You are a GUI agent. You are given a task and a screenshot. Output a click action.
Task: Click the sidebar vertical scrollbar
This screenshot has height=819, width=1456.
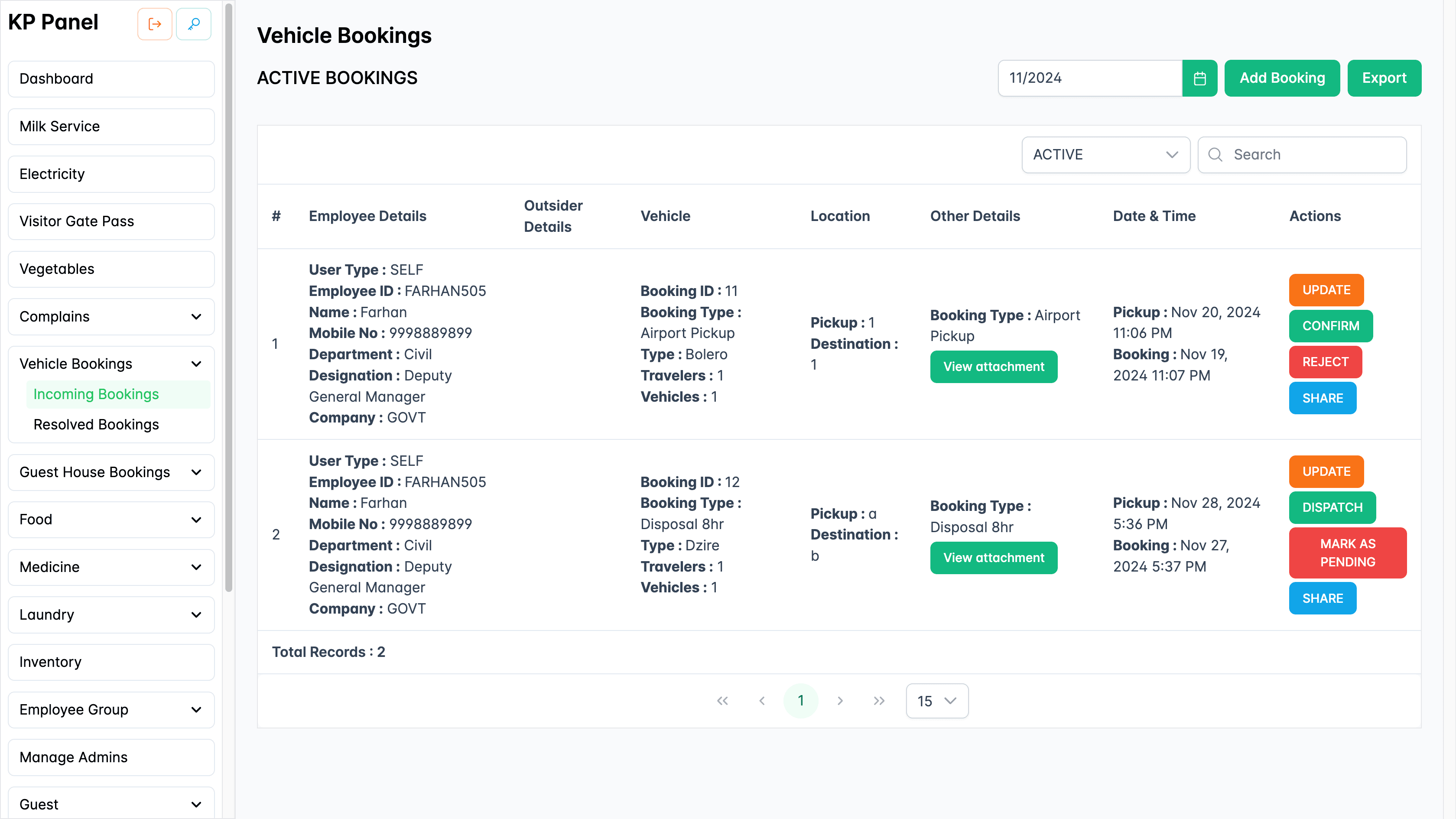point(228,298)
